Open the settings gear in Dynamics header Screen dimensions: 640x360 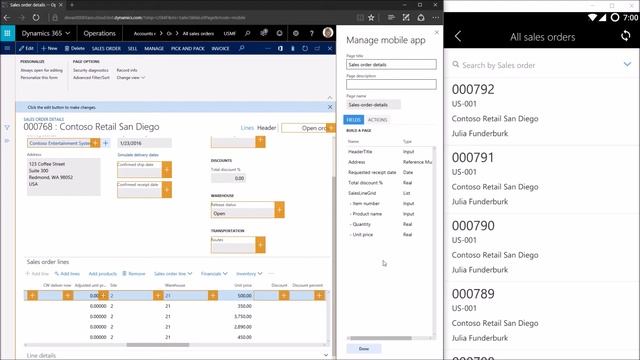click(x=296, y=33)
